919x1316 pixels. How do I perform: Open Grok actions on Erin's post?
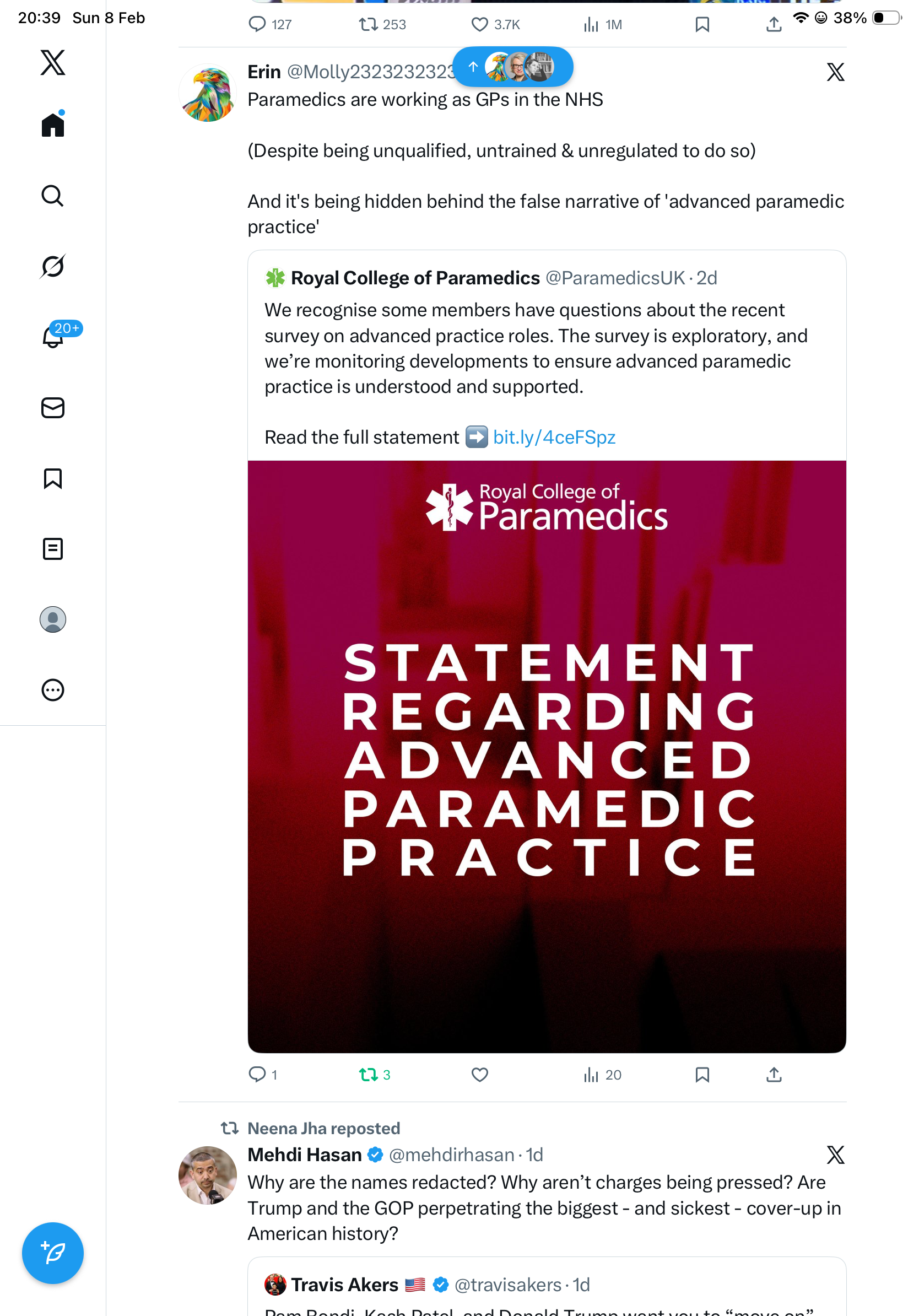tap(835, 72)
